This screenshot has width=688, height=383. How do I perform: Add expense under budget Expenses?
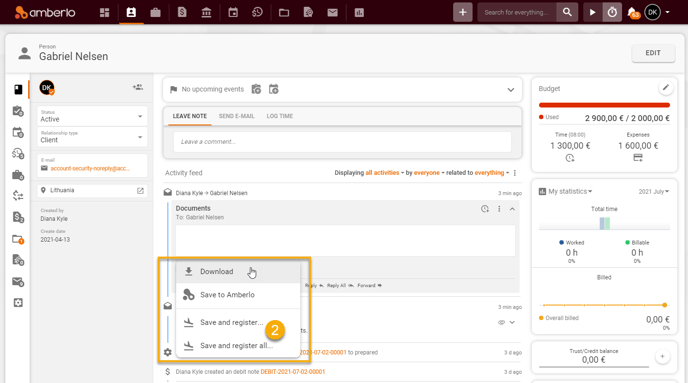638,158
